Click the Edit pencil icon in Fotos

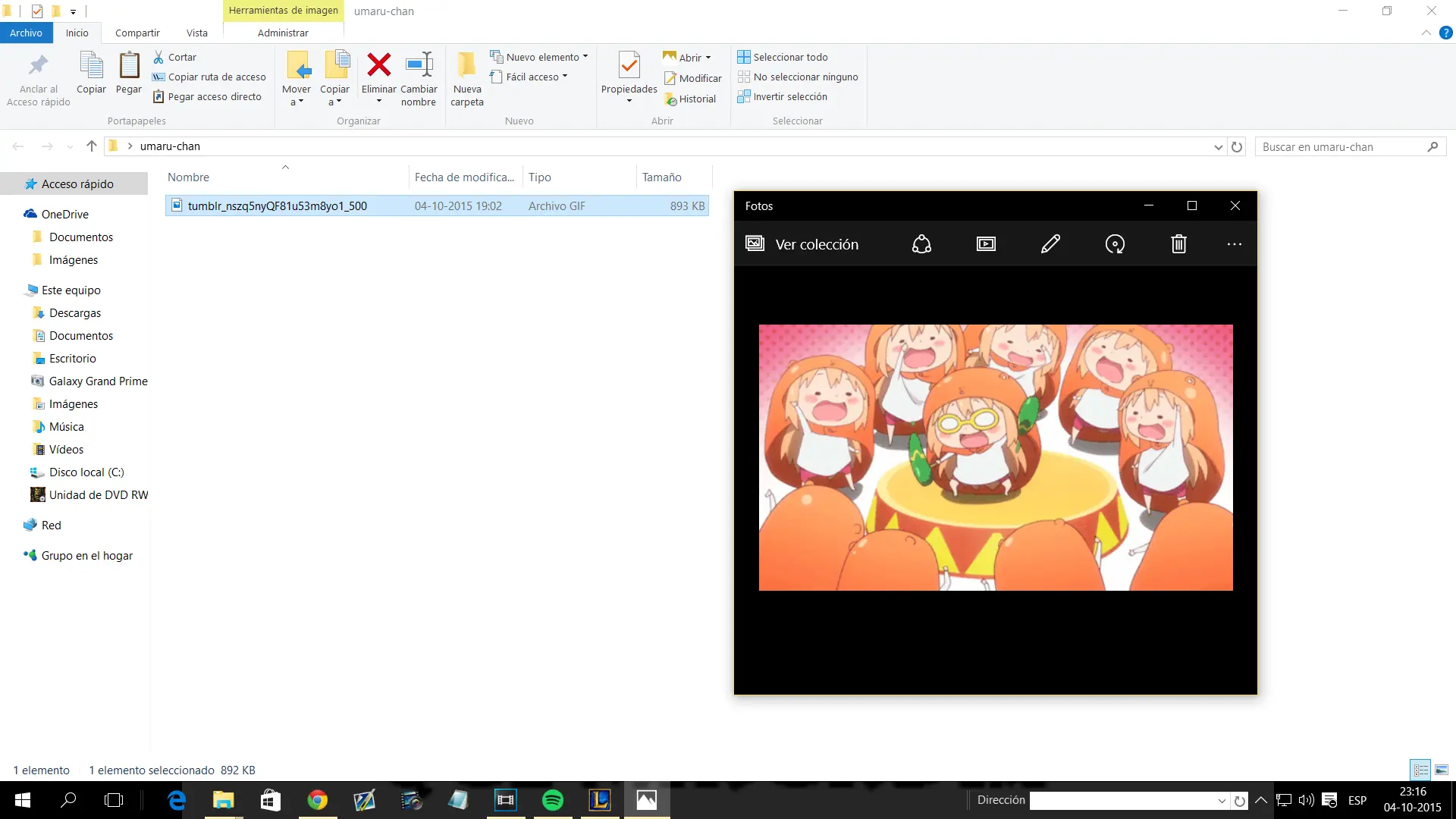click(x=1050, y=244)
